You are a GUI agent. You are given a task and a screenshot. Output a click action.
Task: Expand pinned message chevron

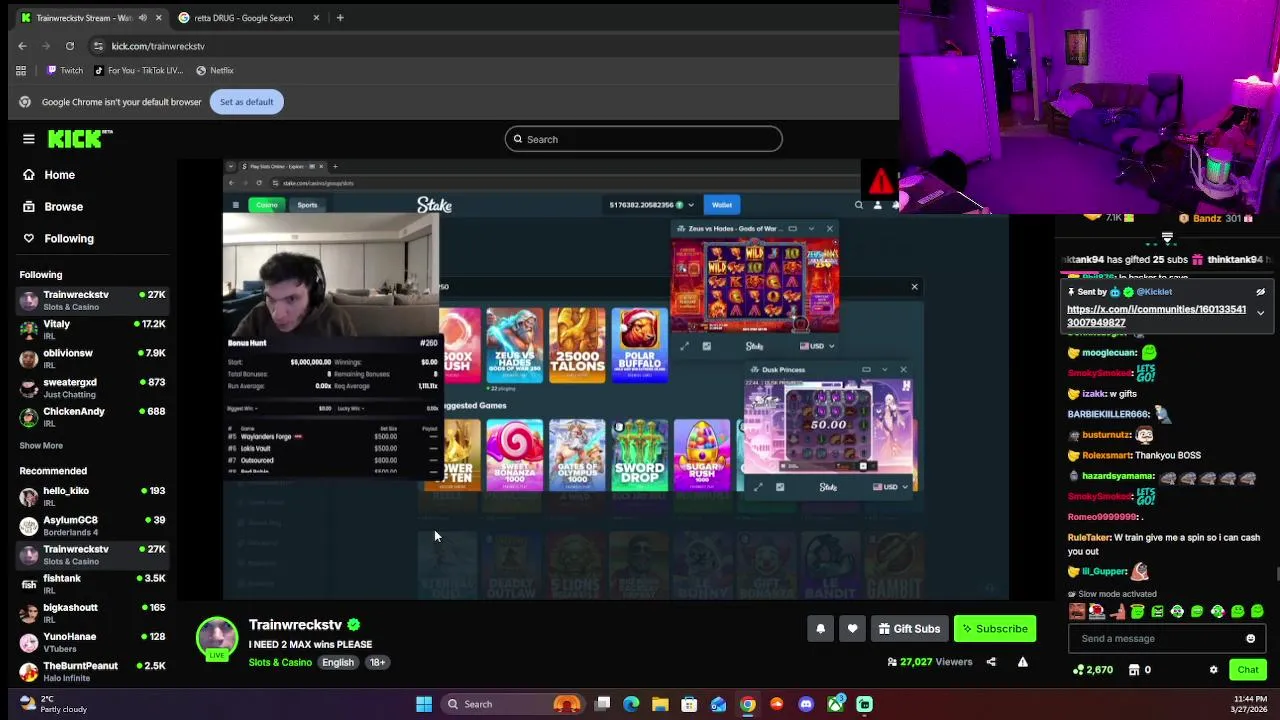pos(1260,313)
